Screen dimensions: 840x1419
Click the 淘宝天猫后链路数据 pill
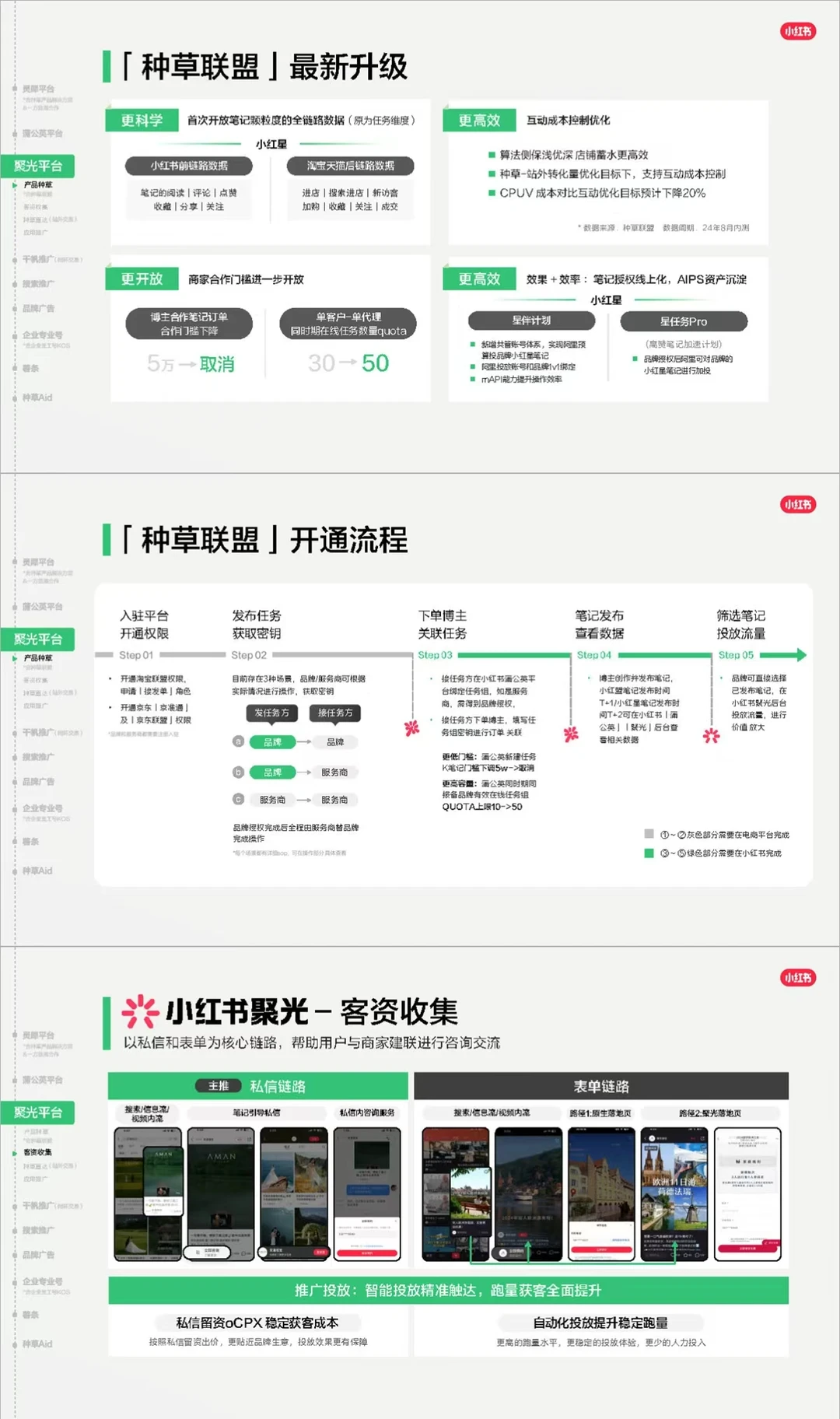(x=350, y=166)
